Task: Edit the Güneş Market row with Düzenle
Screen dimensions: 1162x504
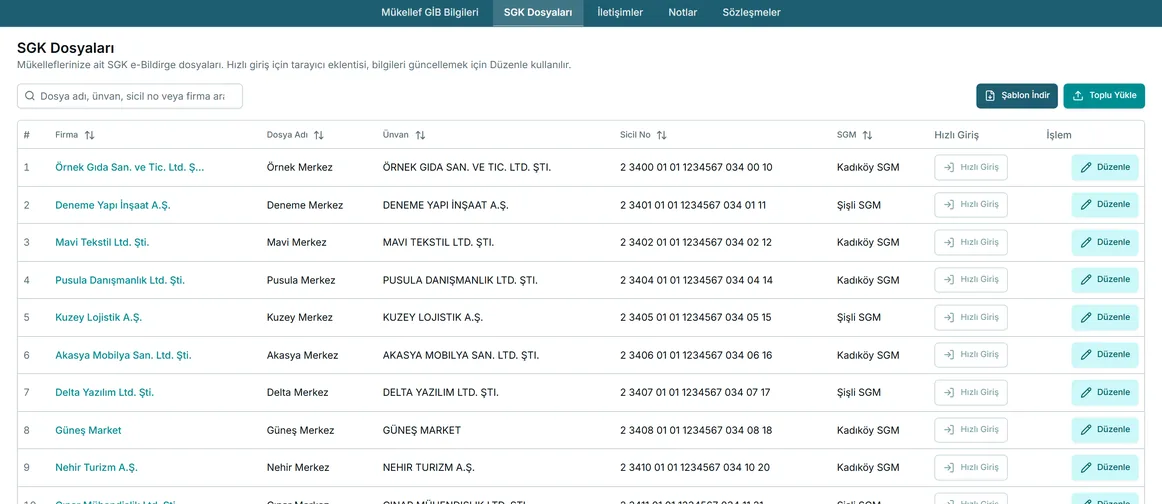Action: click(x=1105, y=430)
